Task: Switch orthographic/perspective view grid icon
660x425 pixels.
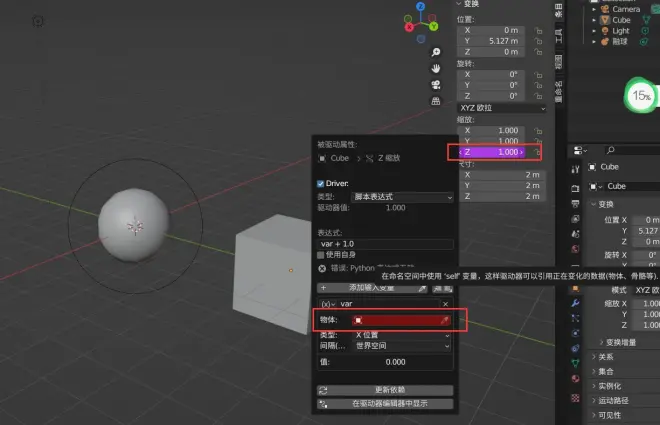Action: [x=436, y=101]
